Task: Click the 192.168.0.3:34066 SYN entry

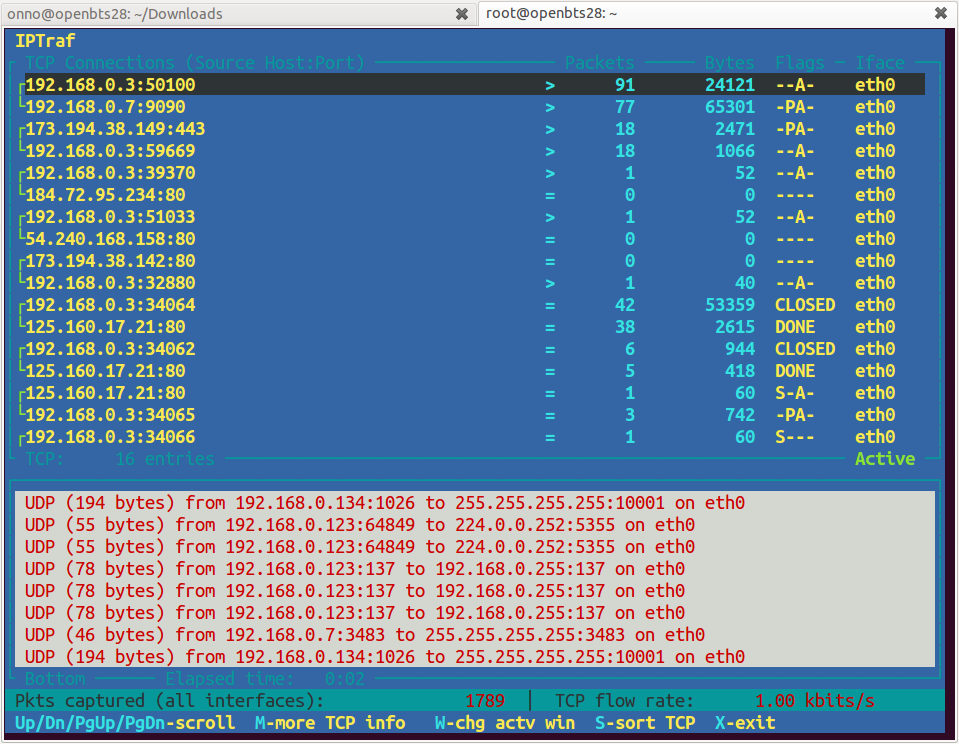Action: click(110, 437)
